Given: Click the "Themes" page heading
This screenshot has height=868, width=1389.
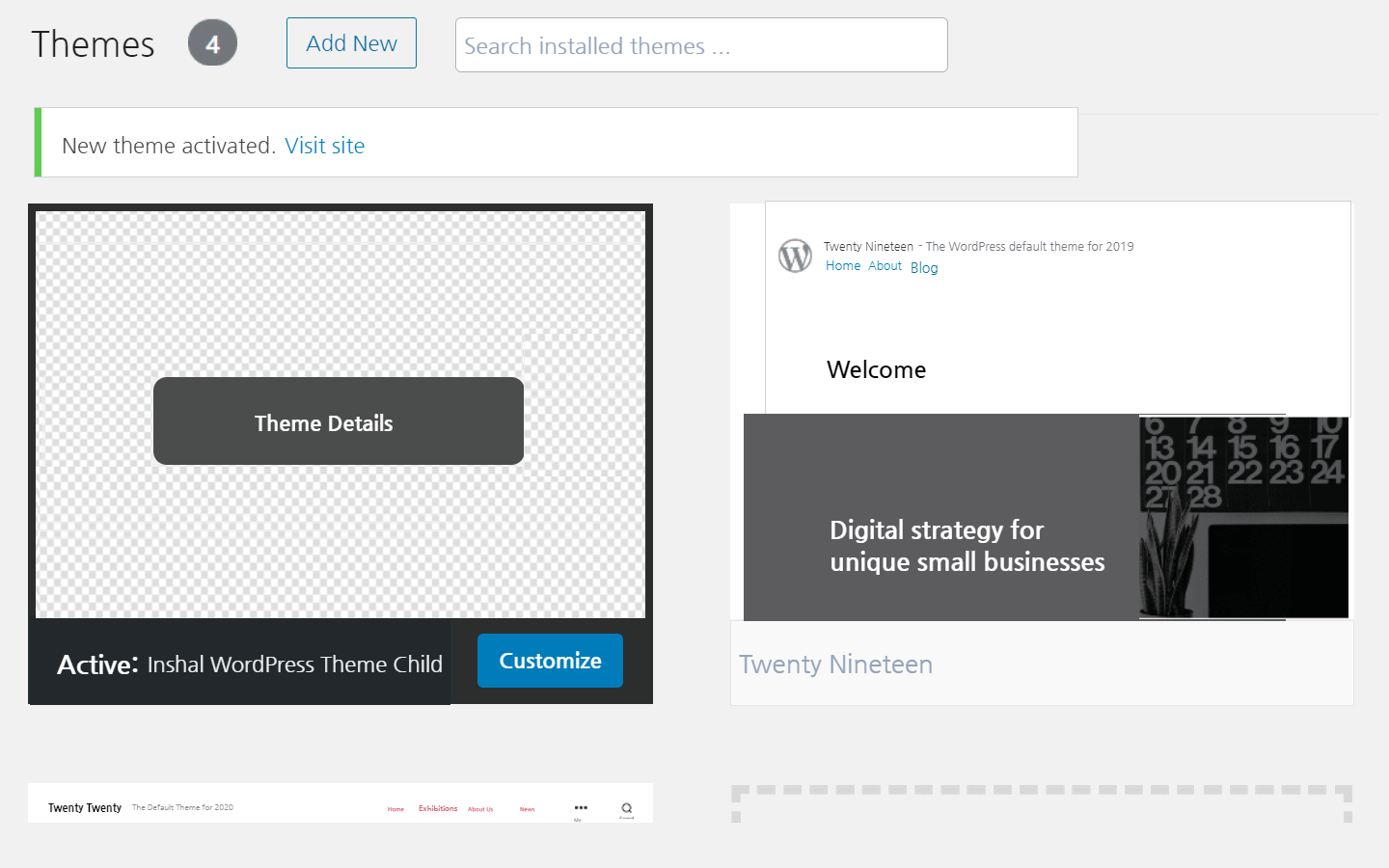Looking at the screenshot, I should 94,44.
